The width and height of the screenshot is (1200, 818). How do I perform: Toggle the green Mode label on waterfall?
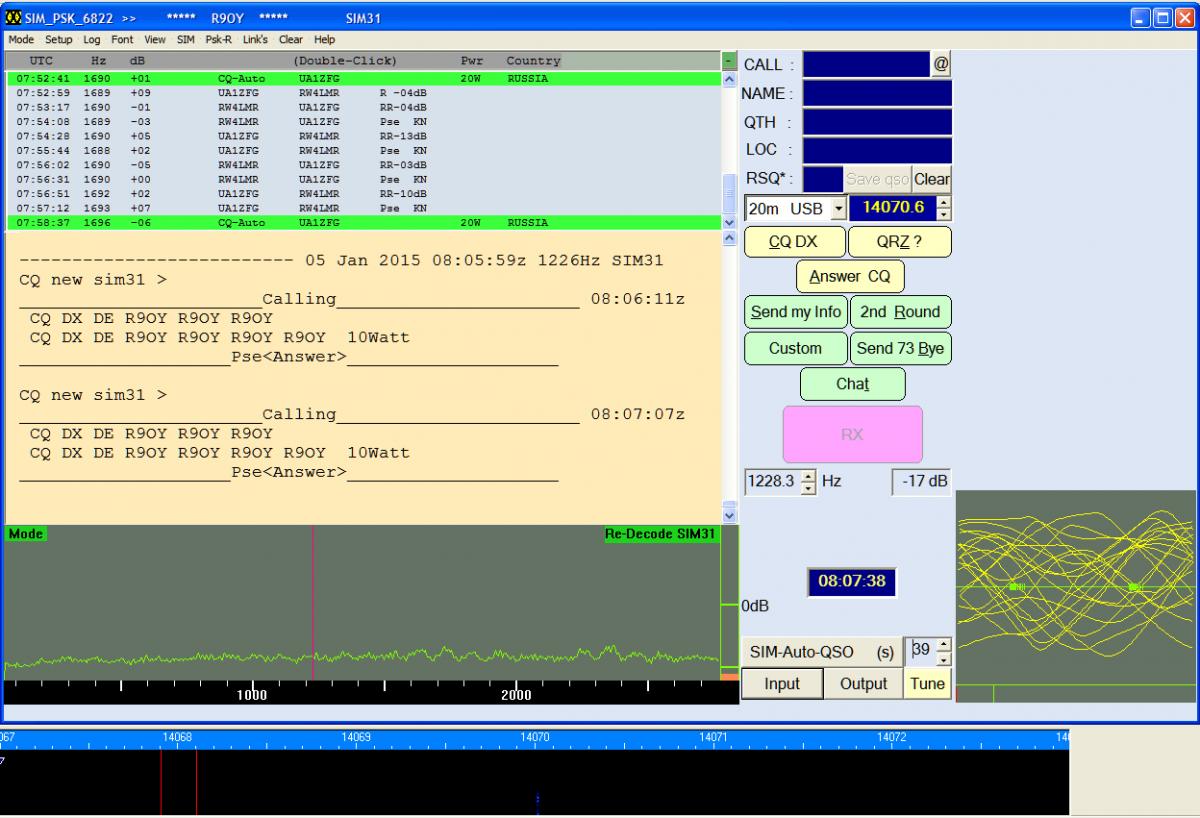pyautogui.click(x=26, y=534)
